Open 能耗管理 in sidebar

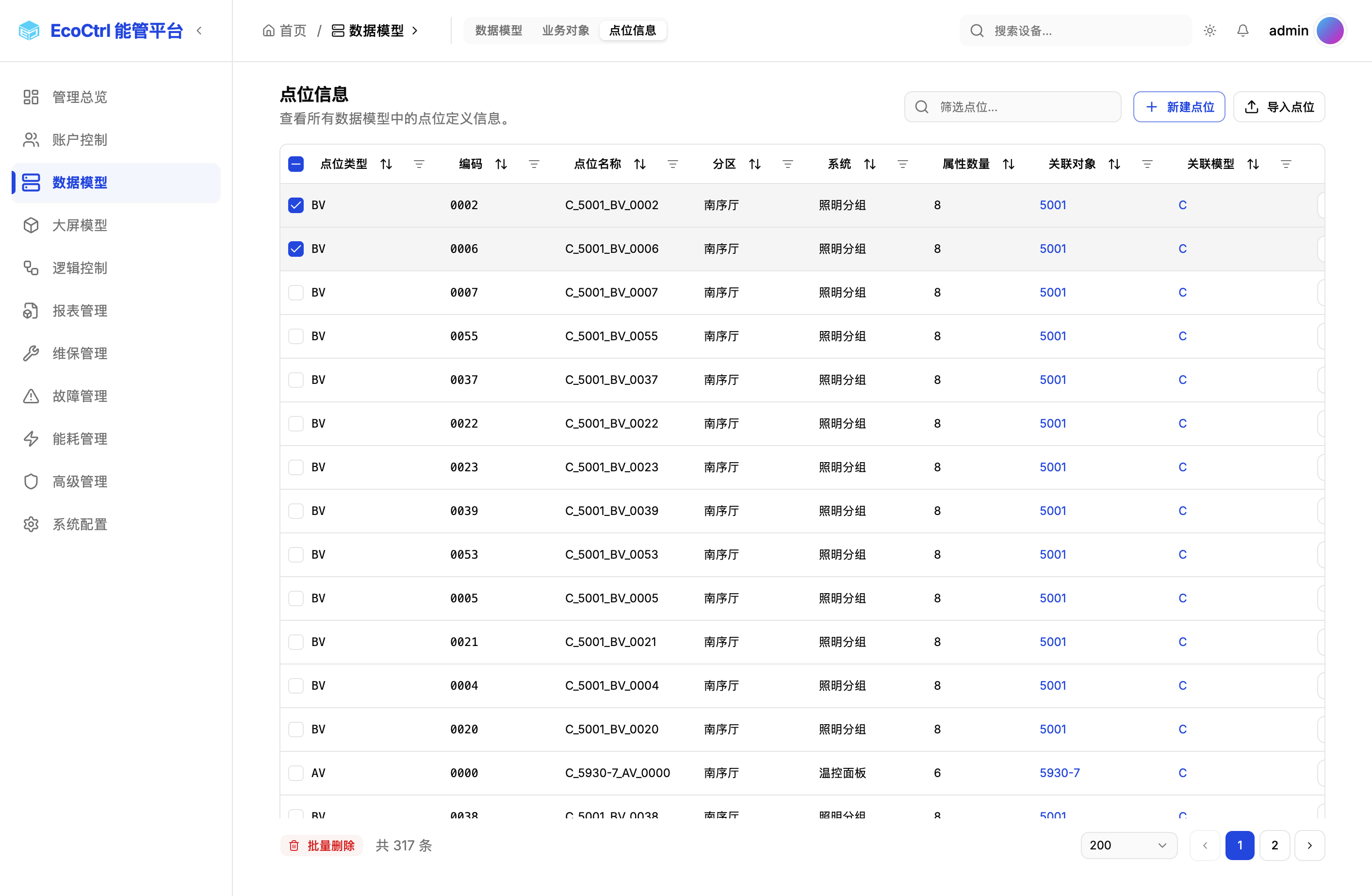pos(115,439)
